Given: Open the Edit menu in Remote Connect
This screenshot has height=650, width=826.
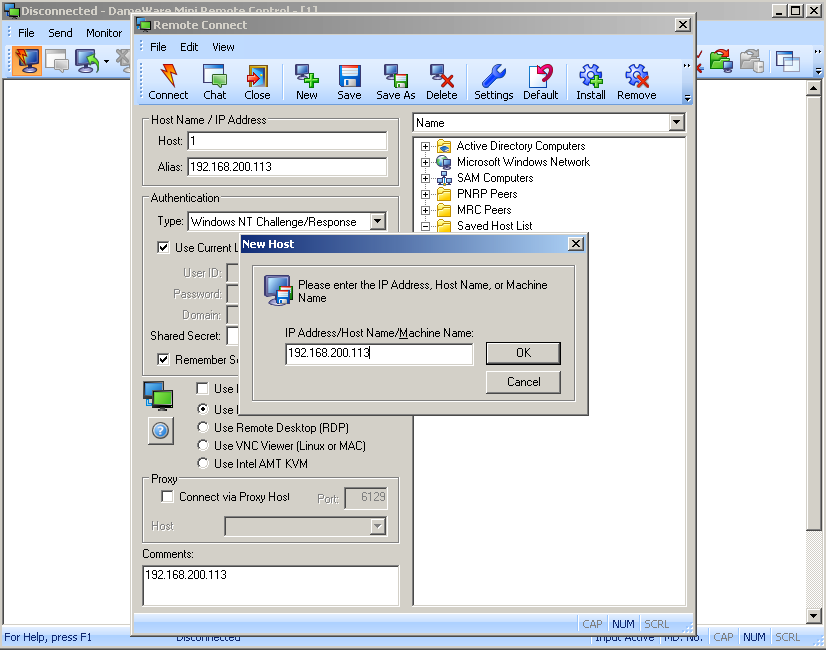Looking at the screenshot, I should pos(189,47).
